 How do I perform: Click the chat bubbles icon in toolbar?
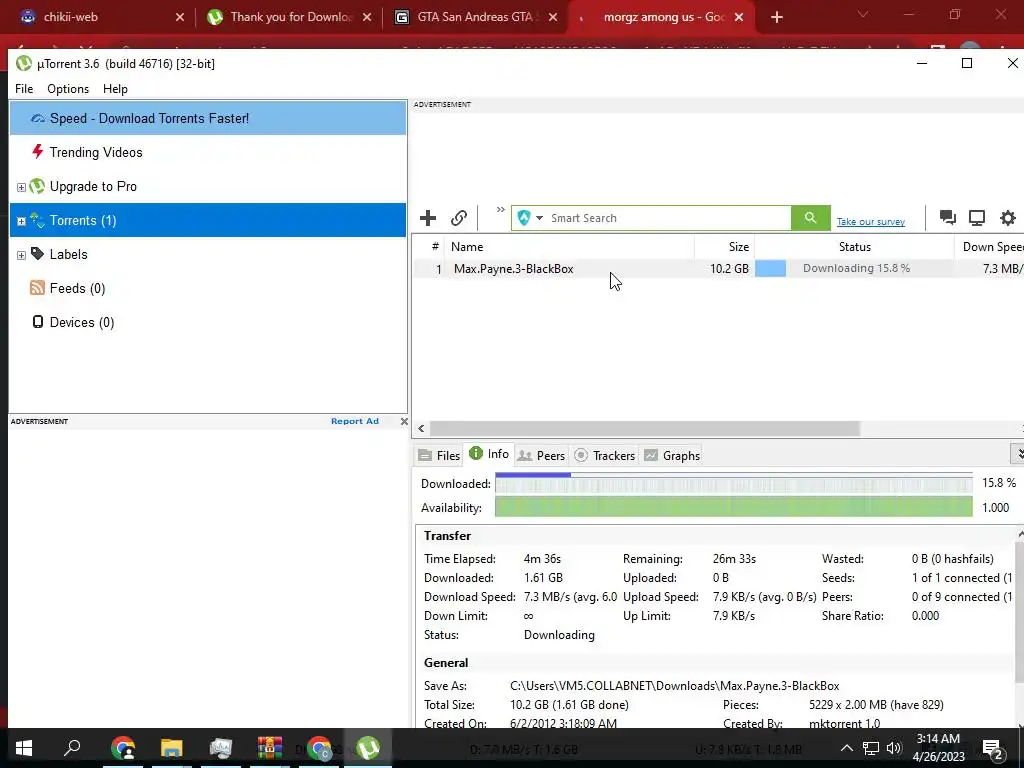(x=948, y=217)
